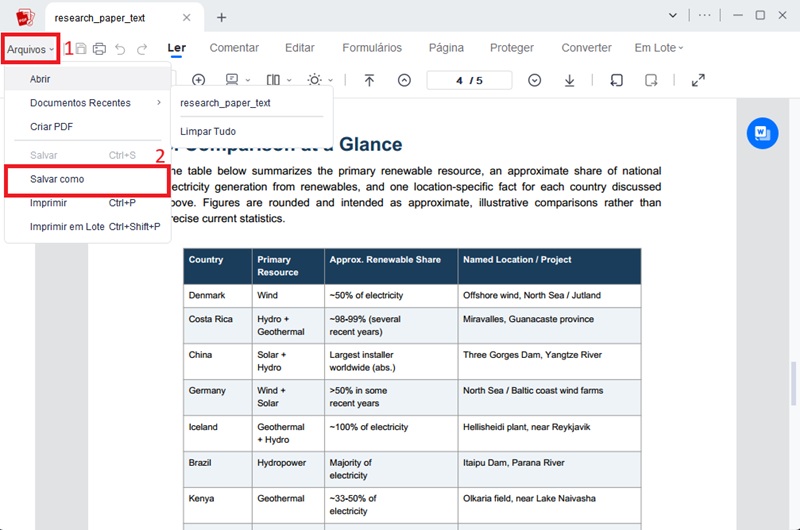This screenshot has height=530, width=800.
Task: Click the print icon in toolbar
Action: 99,49
